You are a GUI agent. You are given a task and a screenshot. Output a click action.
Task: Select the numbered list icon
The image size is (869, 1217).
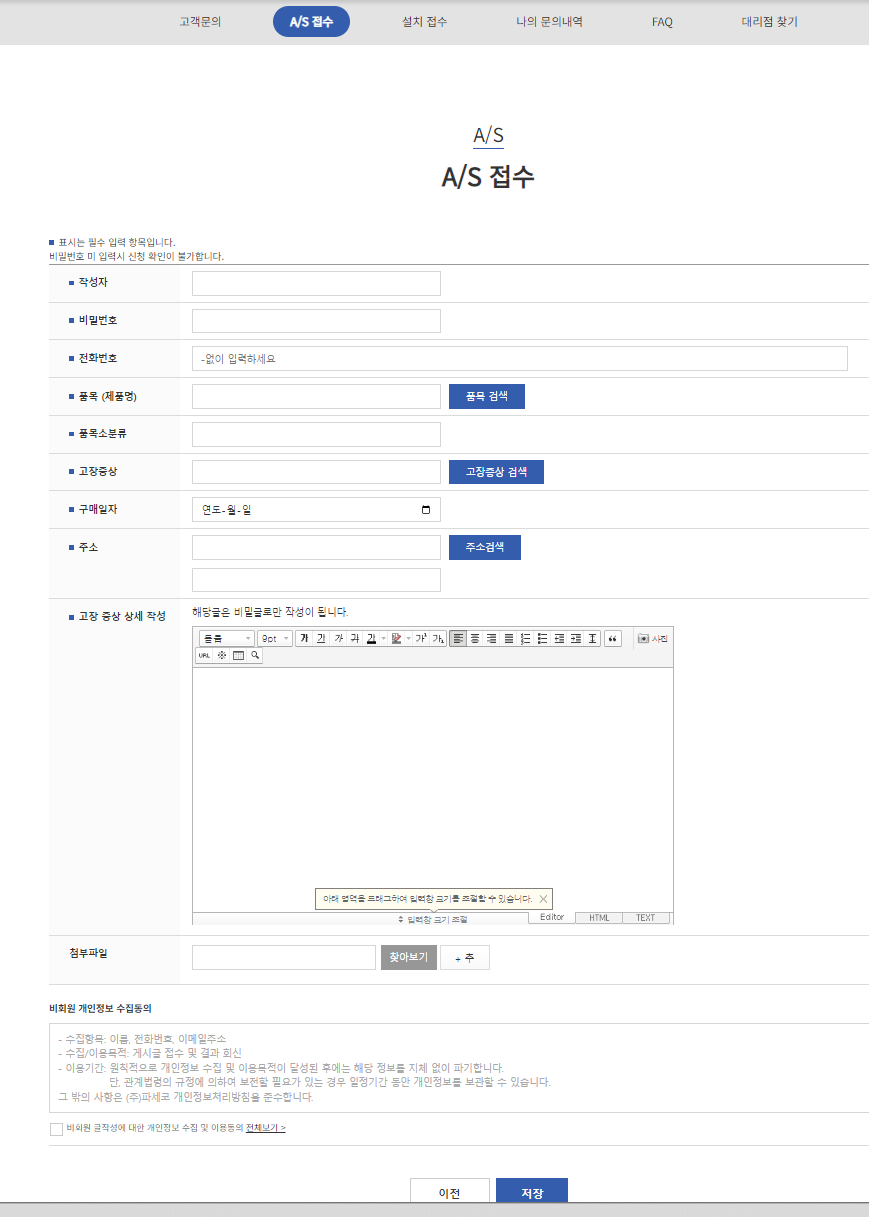click(x=527, y=637)
